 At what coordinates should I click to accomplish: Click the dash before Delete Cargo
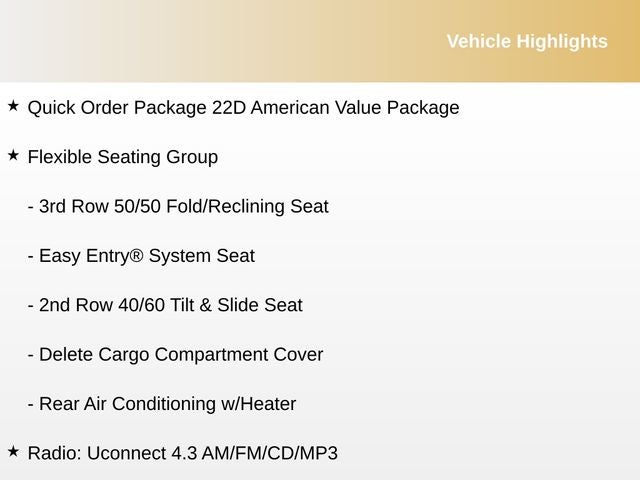pyautogui.click(x=31, y=355)
